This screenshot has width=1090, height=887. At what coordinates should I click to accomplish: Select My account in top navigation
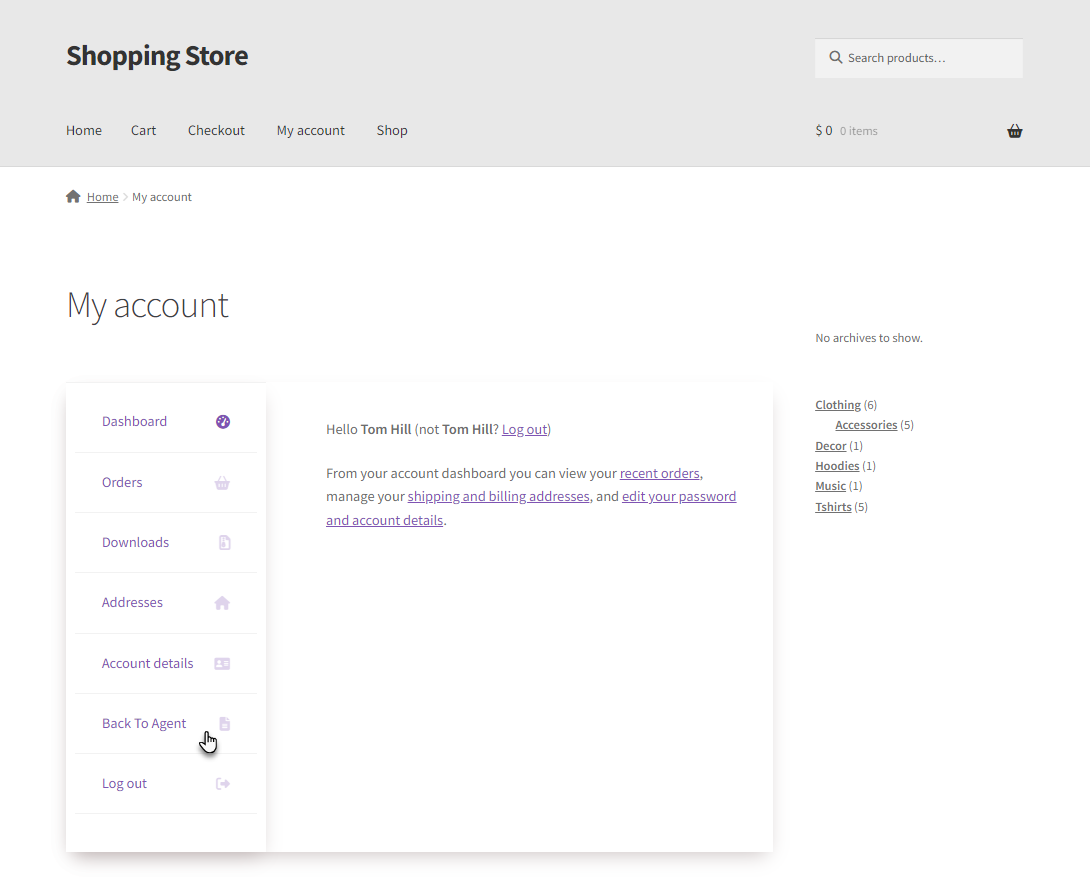click(x=311, y=131)
